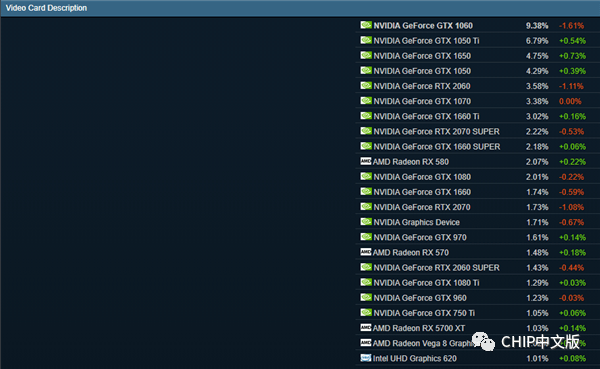The height and width of the screenshot is (369, 600).
Task: Click the NVIDIA GeForce GTX 1660 SUPER label
Action: point(437,147)
